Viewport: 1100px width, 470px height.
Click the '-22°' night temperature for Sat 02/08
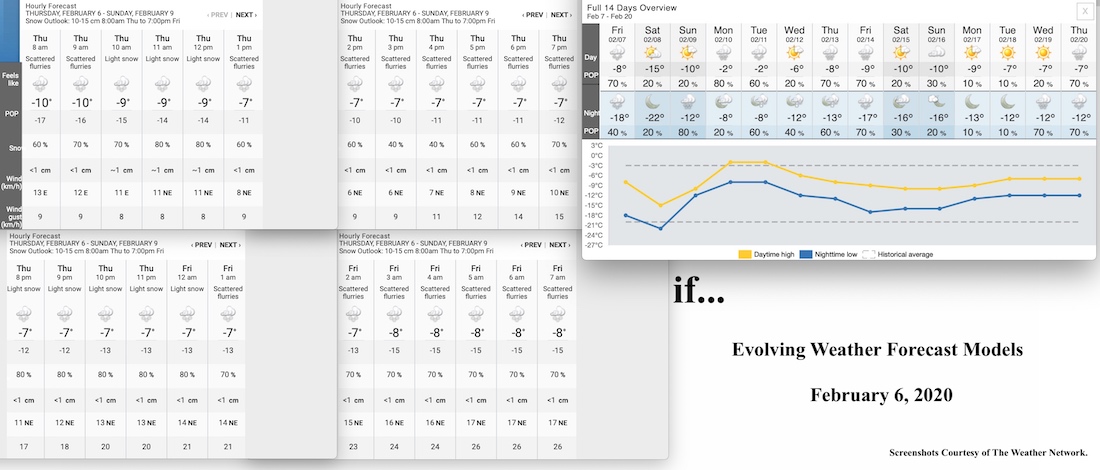(654, 119)
